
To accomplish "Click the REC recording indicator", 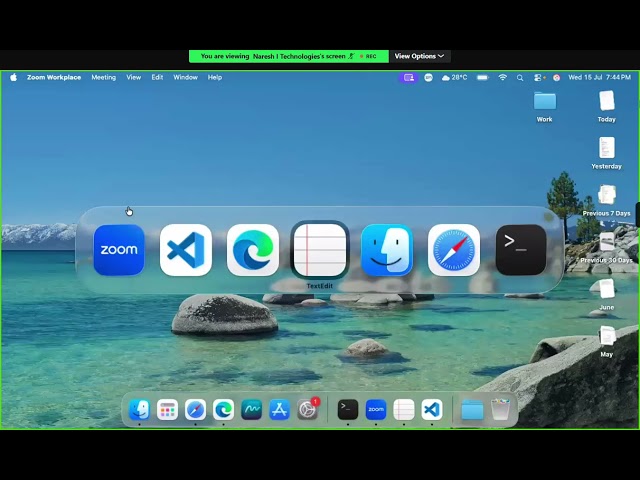I will pyautogui.click(x=368, y=56).
